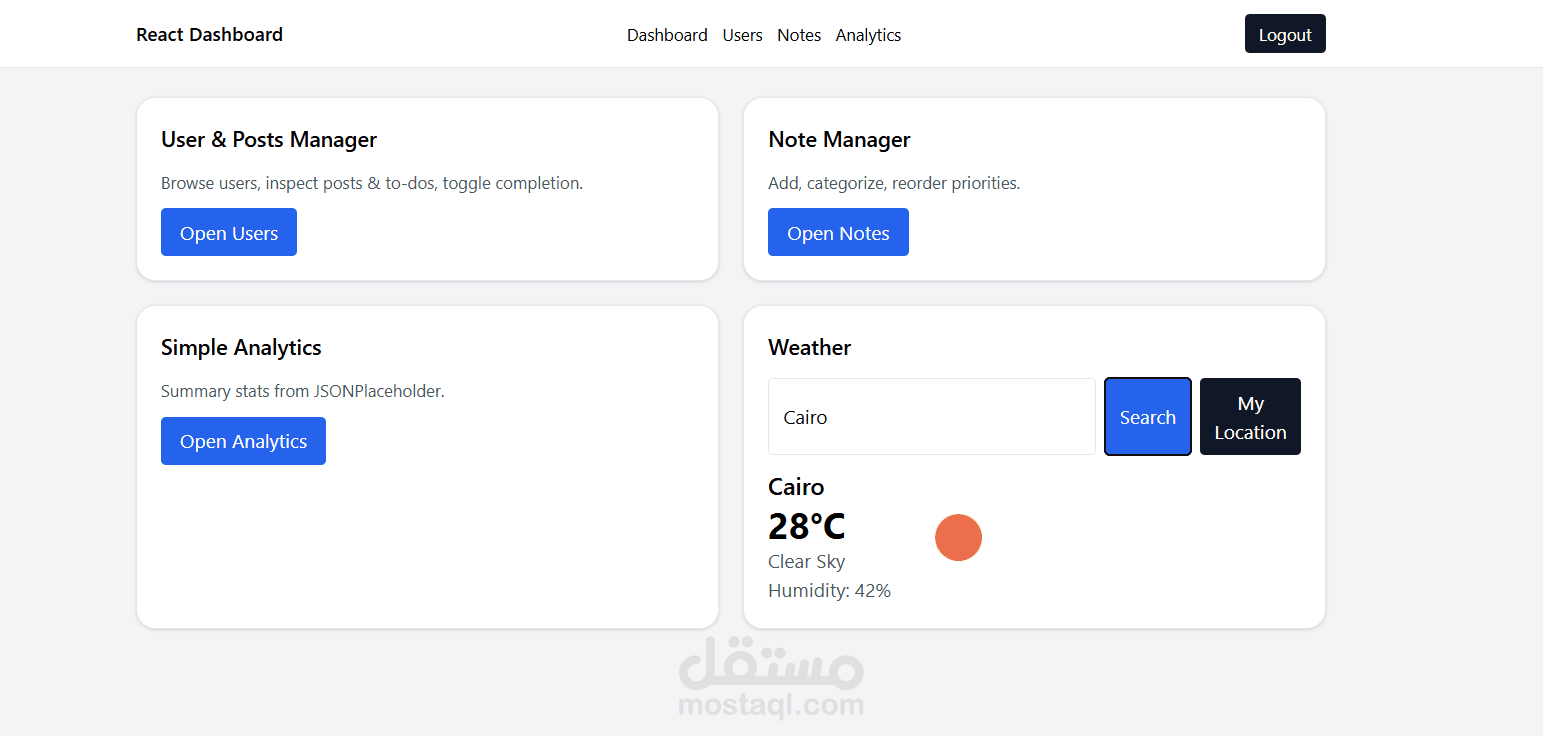Use the My Location button

[x=1250, y=417]
